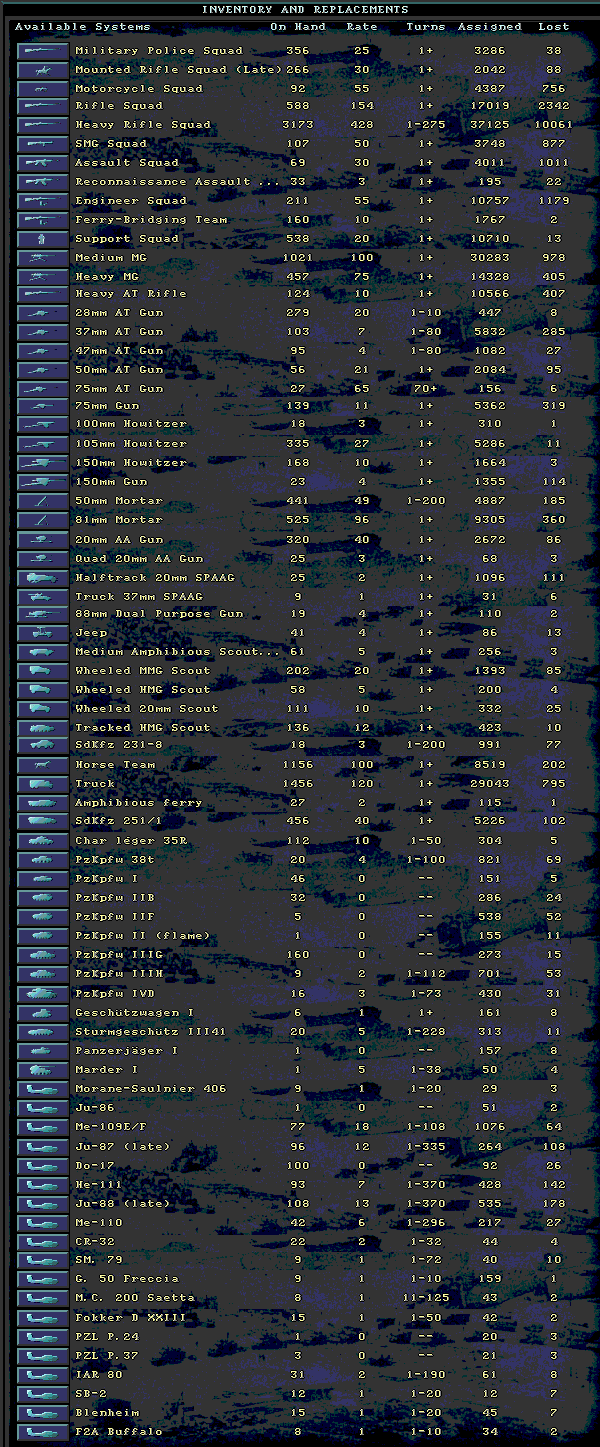600x1447 pixels.
Task: Select the 20mm AA Gun icon
Action: [x=43, y=538]
